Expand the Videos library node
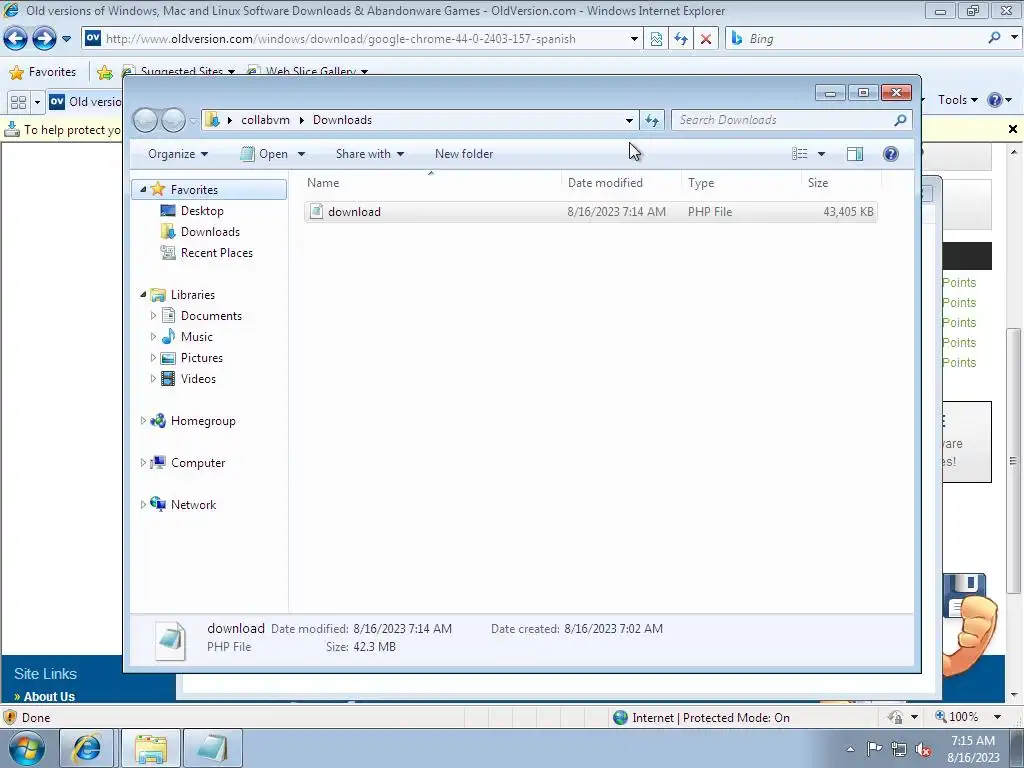Screen dimensions: 1024x768 pos(153,379)
